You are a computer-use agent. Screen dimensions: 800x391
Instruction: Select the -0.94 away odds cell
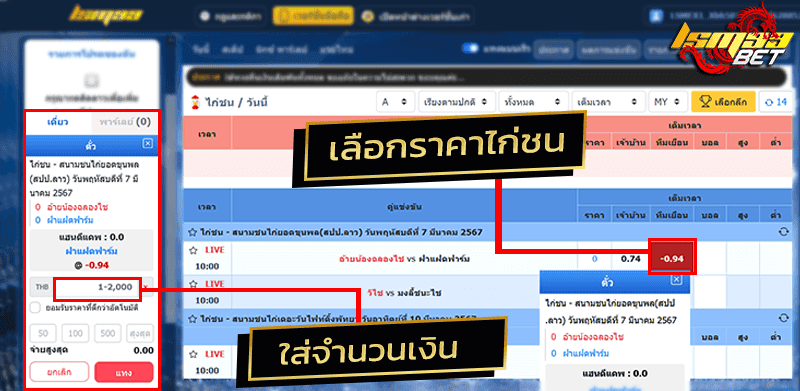pos(672,258)
